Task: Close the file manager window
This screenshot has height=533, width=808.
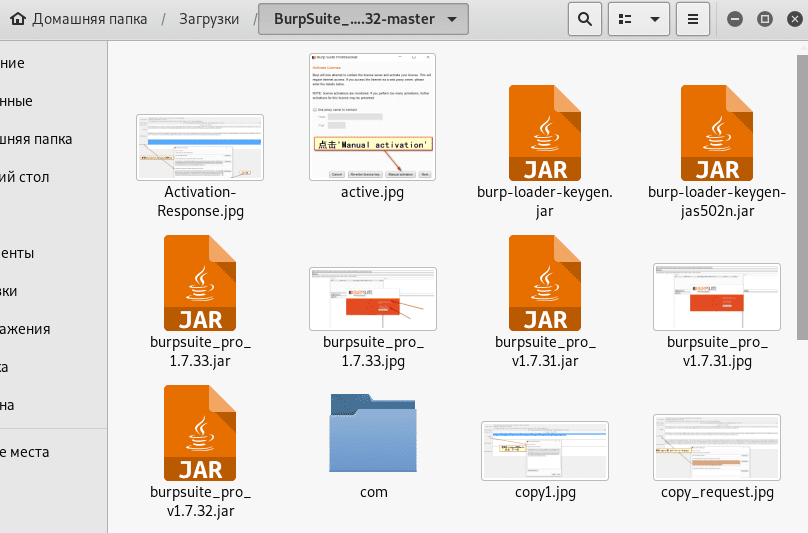Action: click(x=795, y=19)
